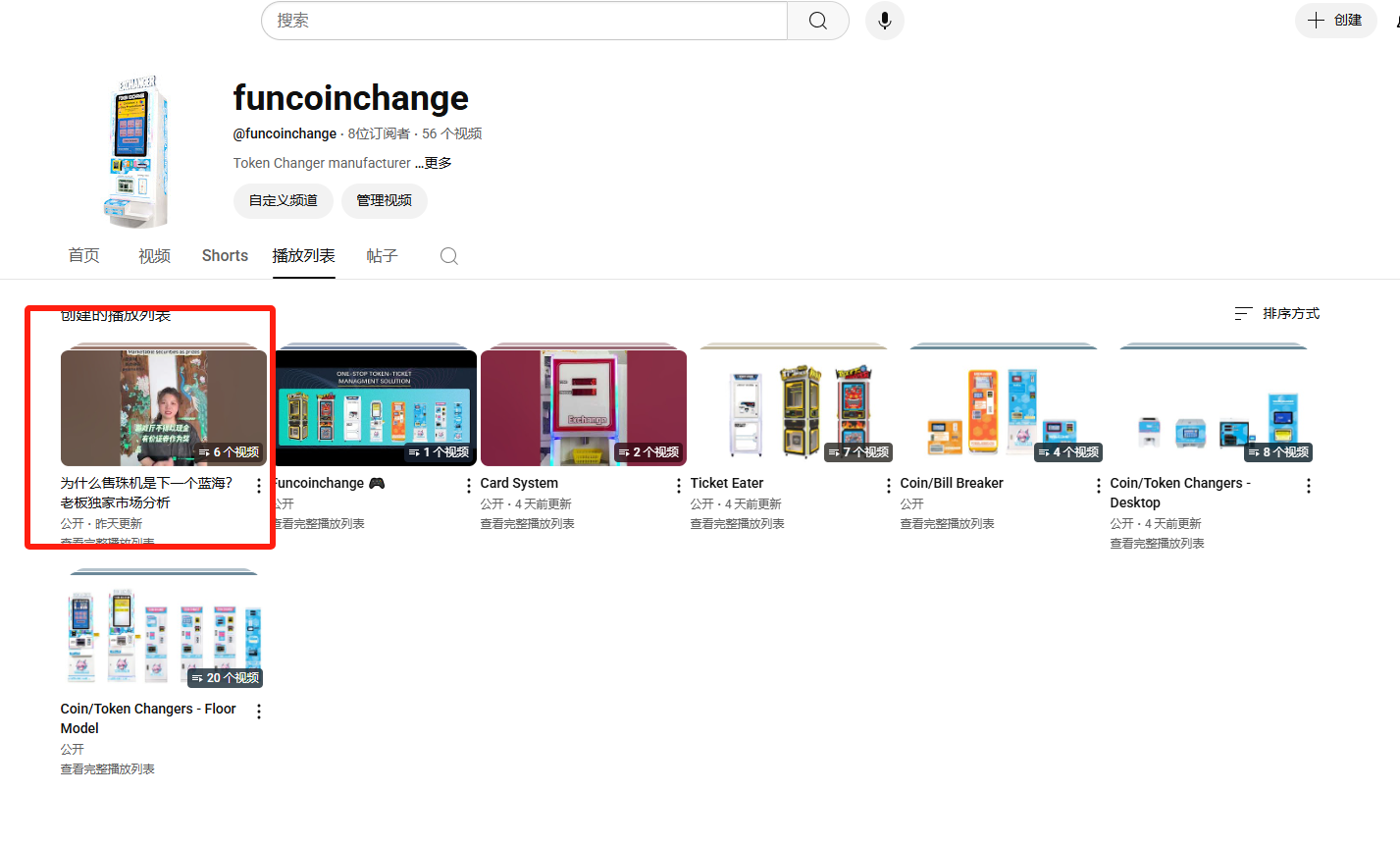The image size is (1400, 846).
Task: Open options menu for Card System playlist
Action: [x=679, y=486]
